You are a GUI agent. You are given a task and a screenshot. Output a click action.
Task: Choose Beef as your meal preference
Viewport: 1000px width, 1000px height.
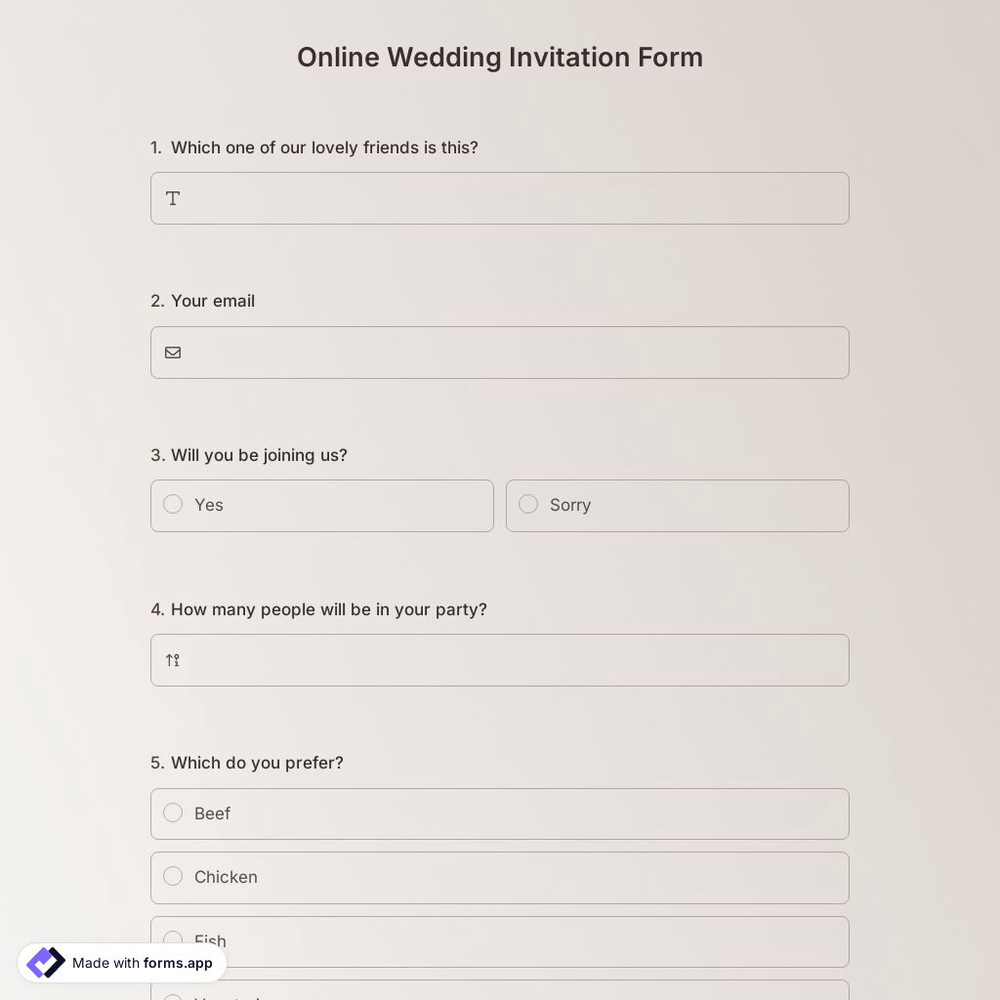(x=172, y=813)
